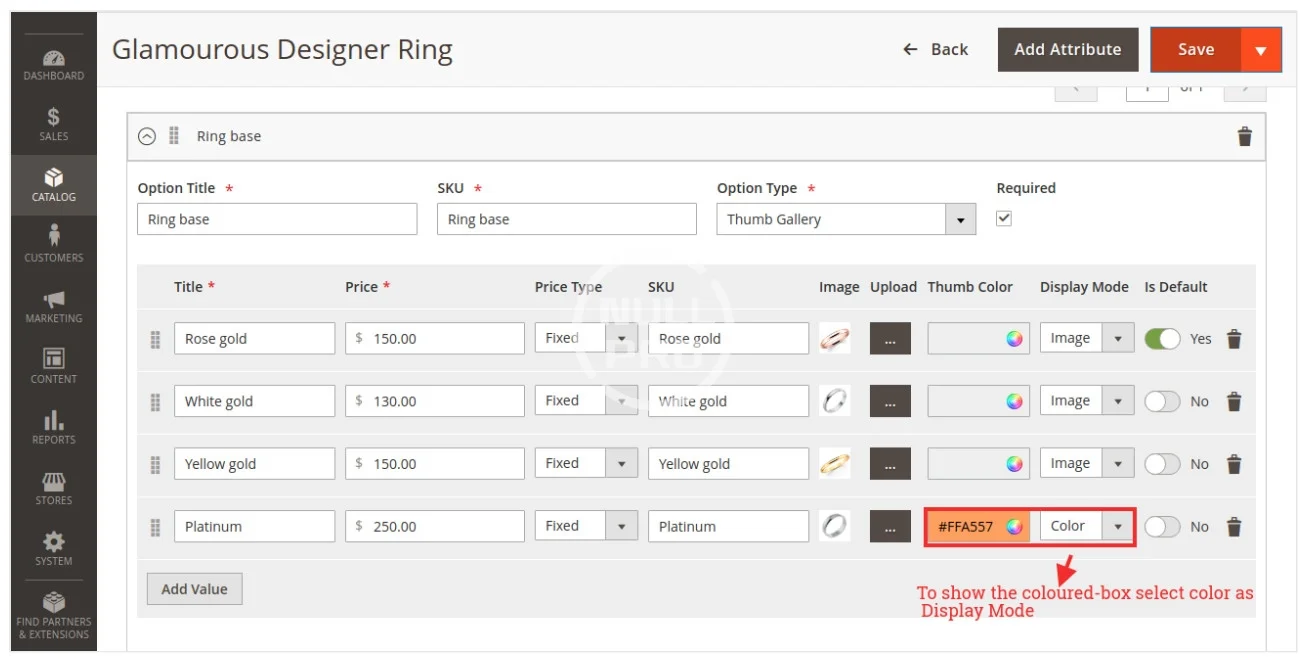Viewport: 1307px width, 659px height.
Task: Open color picker wheel for Rose gold
Action: [1014, 339]
